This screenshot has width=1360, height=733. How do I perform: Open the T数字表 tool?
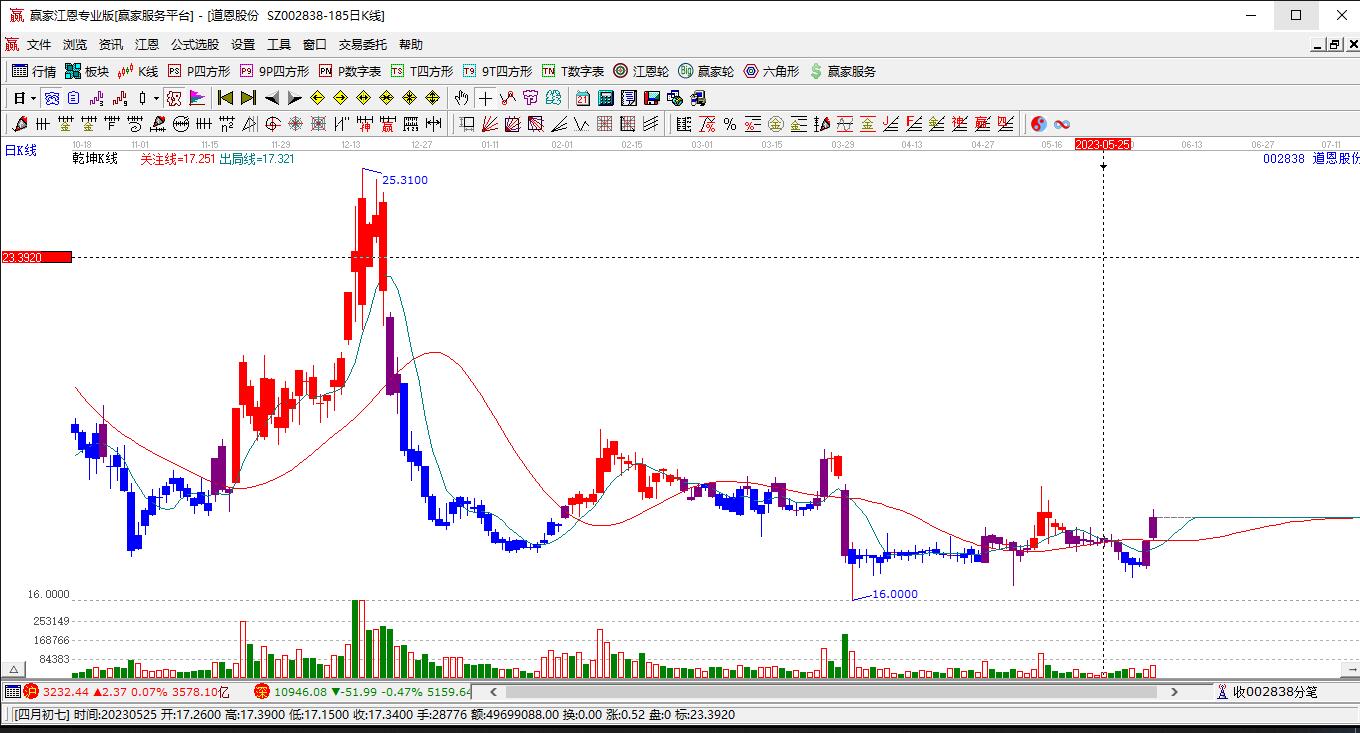[573, 71]
